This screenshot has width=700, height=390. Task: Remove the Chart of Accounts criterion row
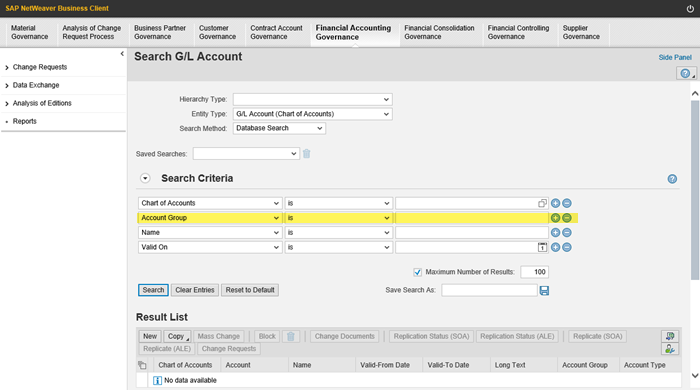567,203
